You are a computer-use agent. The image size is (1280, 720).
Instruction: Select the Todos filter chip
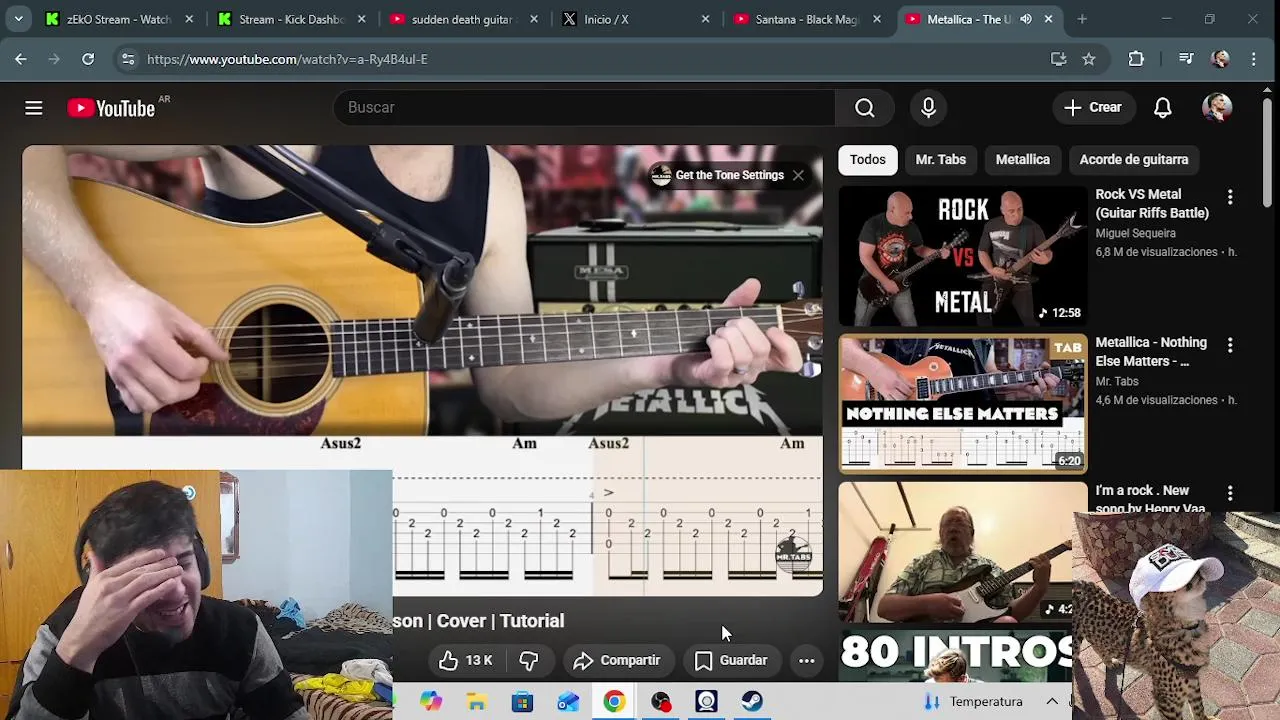point(868,160)
